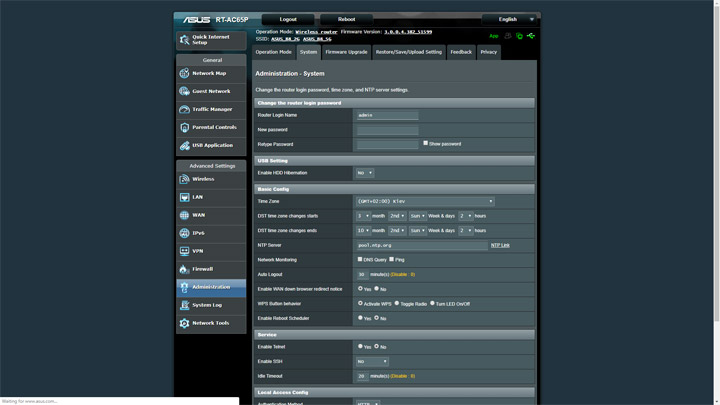Click the New password field
720x405 pixels.
388,130
